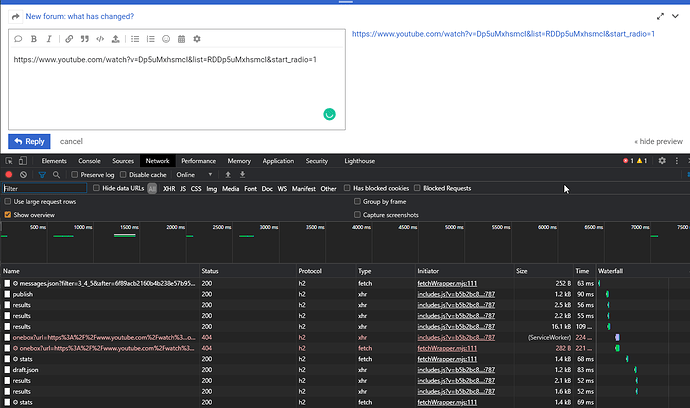Insert preformatted code with the code icon

click(100, 39)
